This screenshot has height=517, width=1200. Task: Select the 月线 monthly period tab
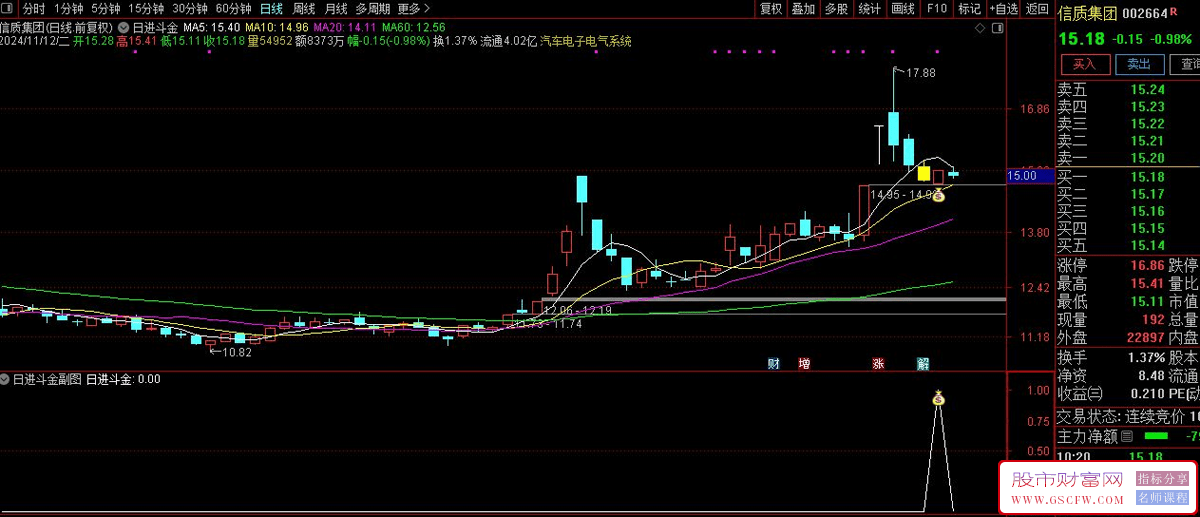pyautogui.click(x=335, y=9)
